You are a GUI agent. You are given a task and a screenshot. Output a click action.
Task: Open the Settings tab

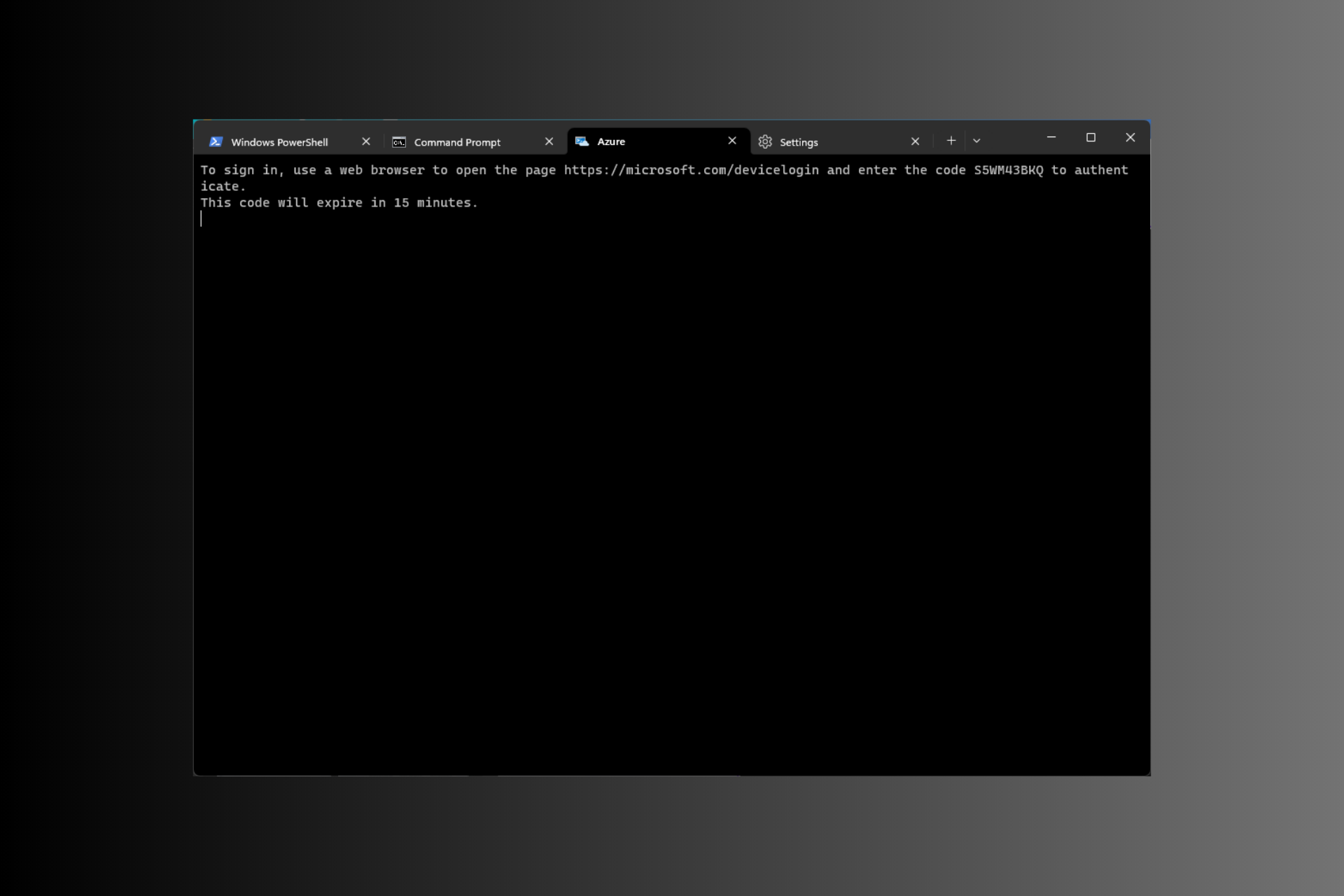(798, 141)
